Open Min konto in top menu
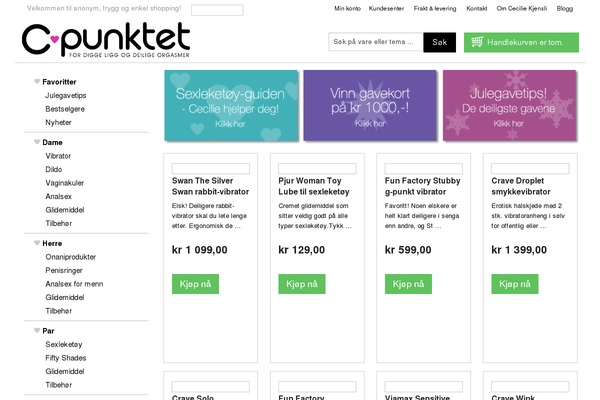 tap(347, 8)
